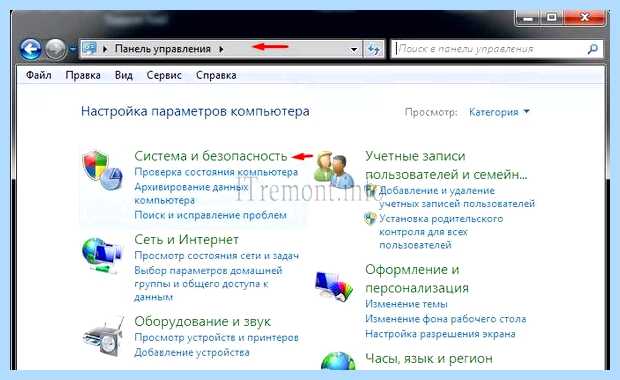The width and height of the screenshot is (620, 380).
Task: Open the Файл menu
Action: 38,75
